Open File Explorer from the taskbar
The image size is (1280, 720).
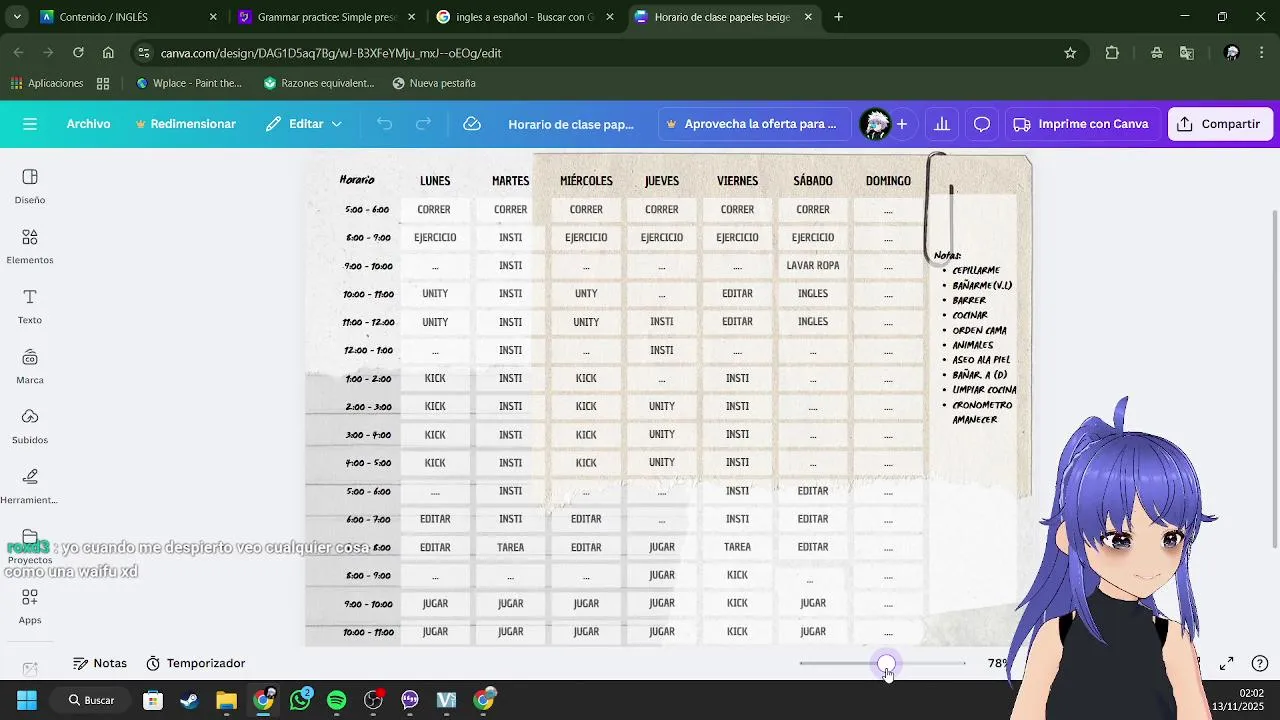[x=226, y=700]
